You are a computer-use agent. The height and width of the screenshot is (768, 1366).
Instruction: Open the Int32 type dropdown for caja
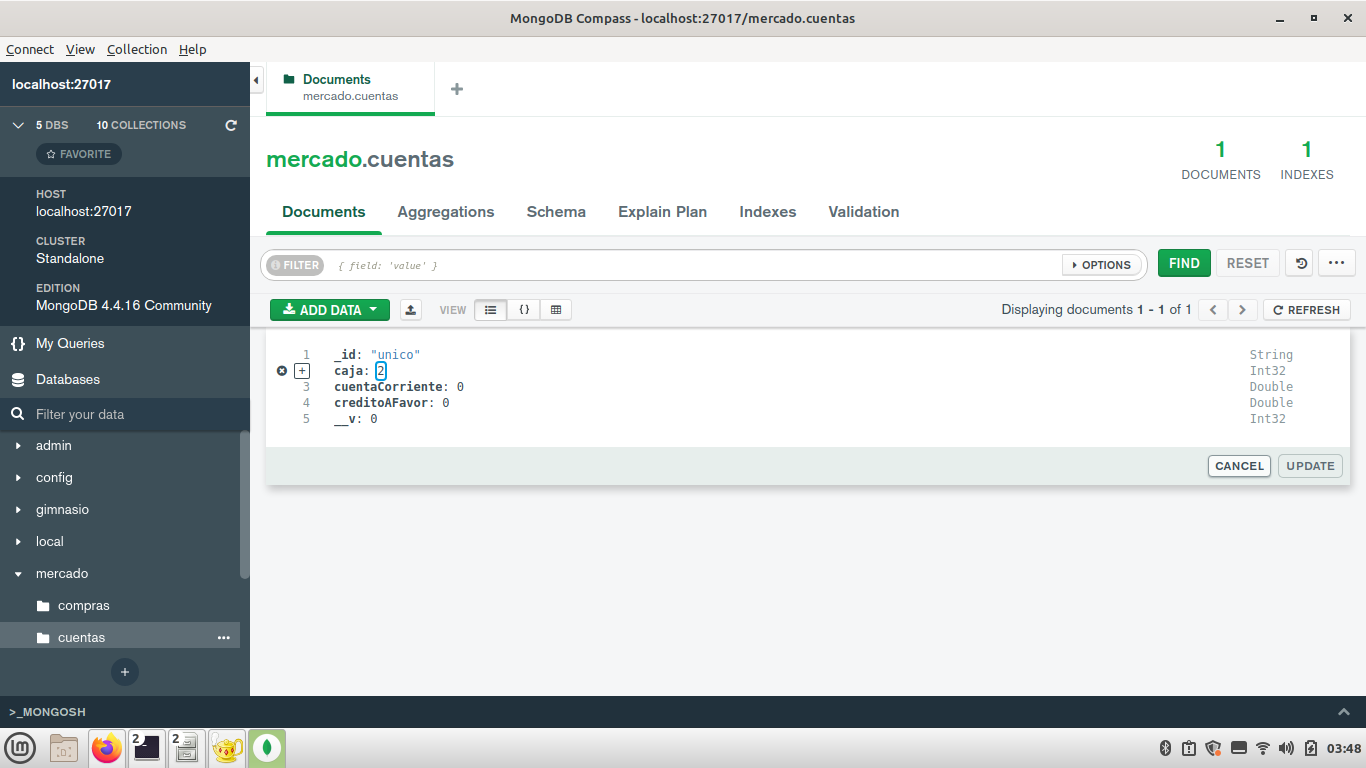pos(1268,371)
